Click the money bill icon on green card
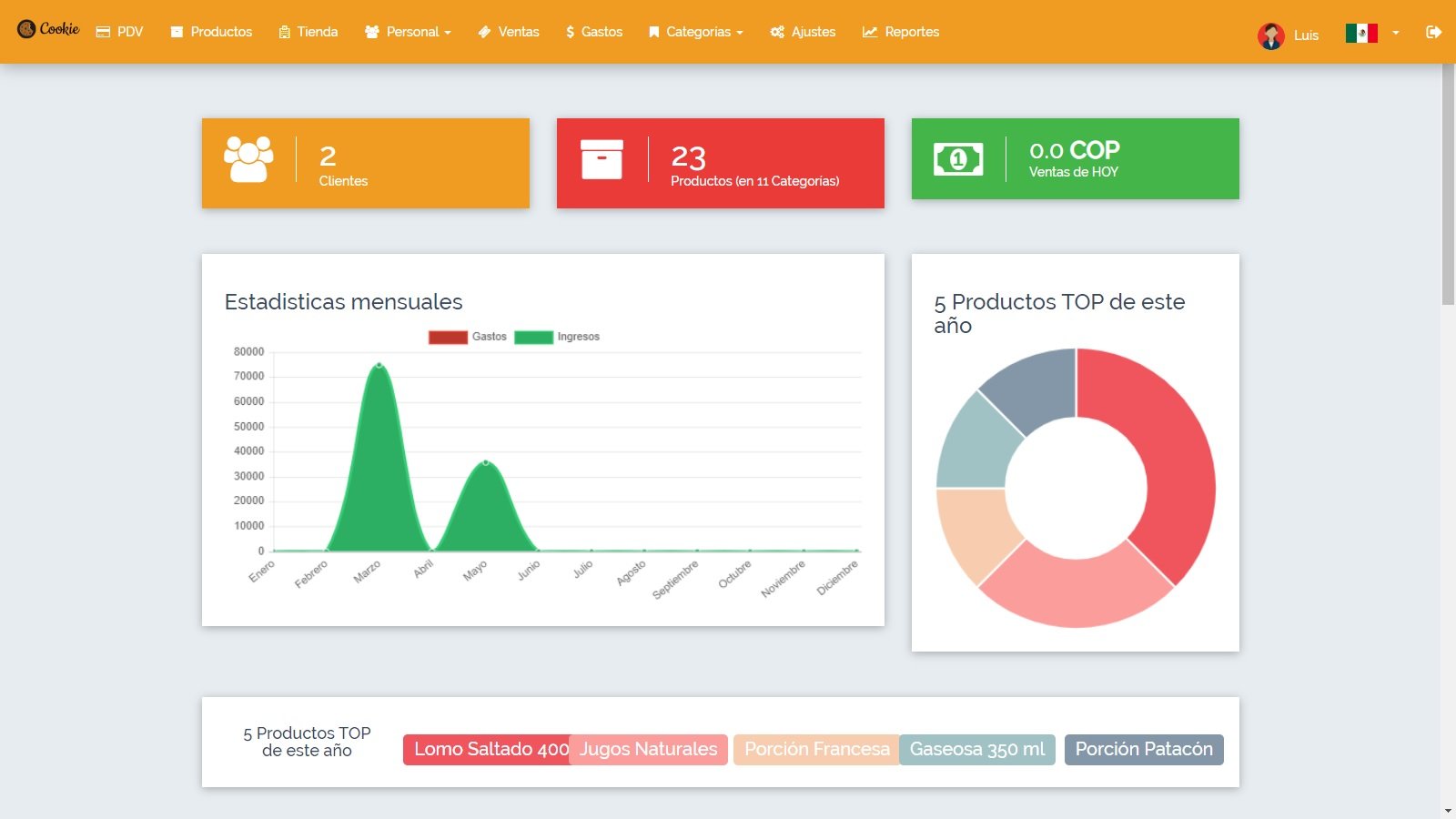 tap(958, 159)
